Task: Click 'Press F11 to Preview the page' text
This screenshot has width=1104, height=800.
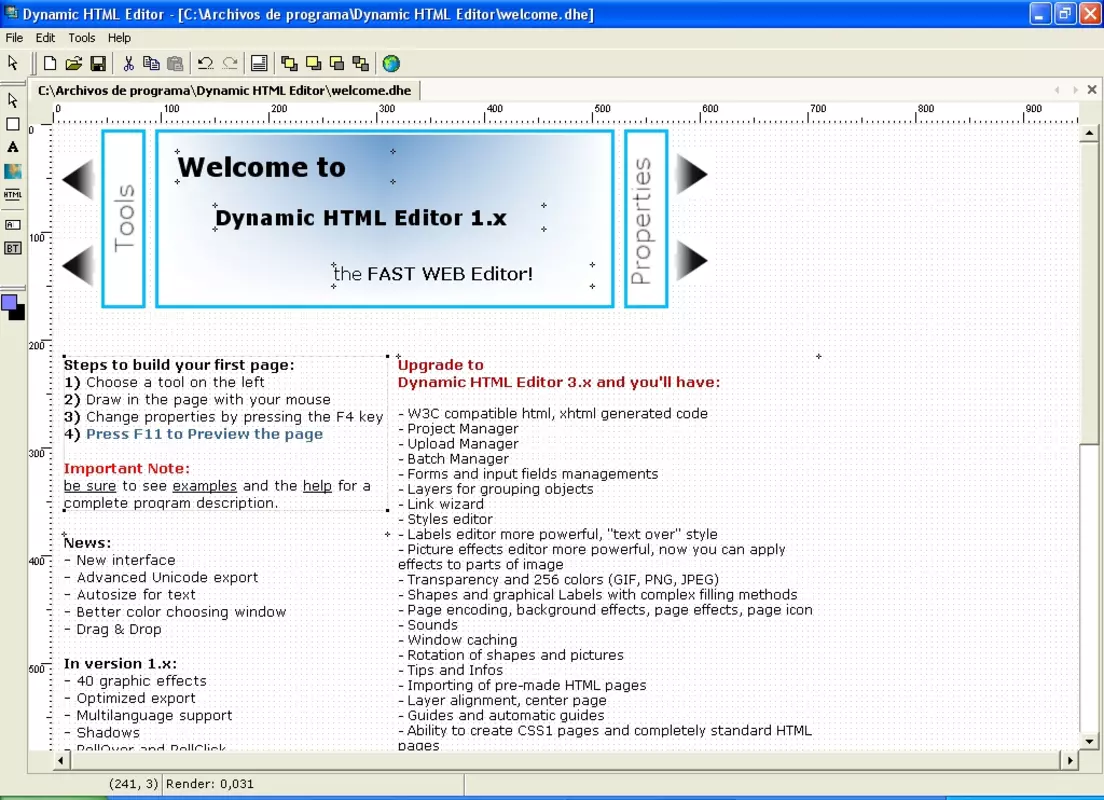Action: [x=204, y=434]
